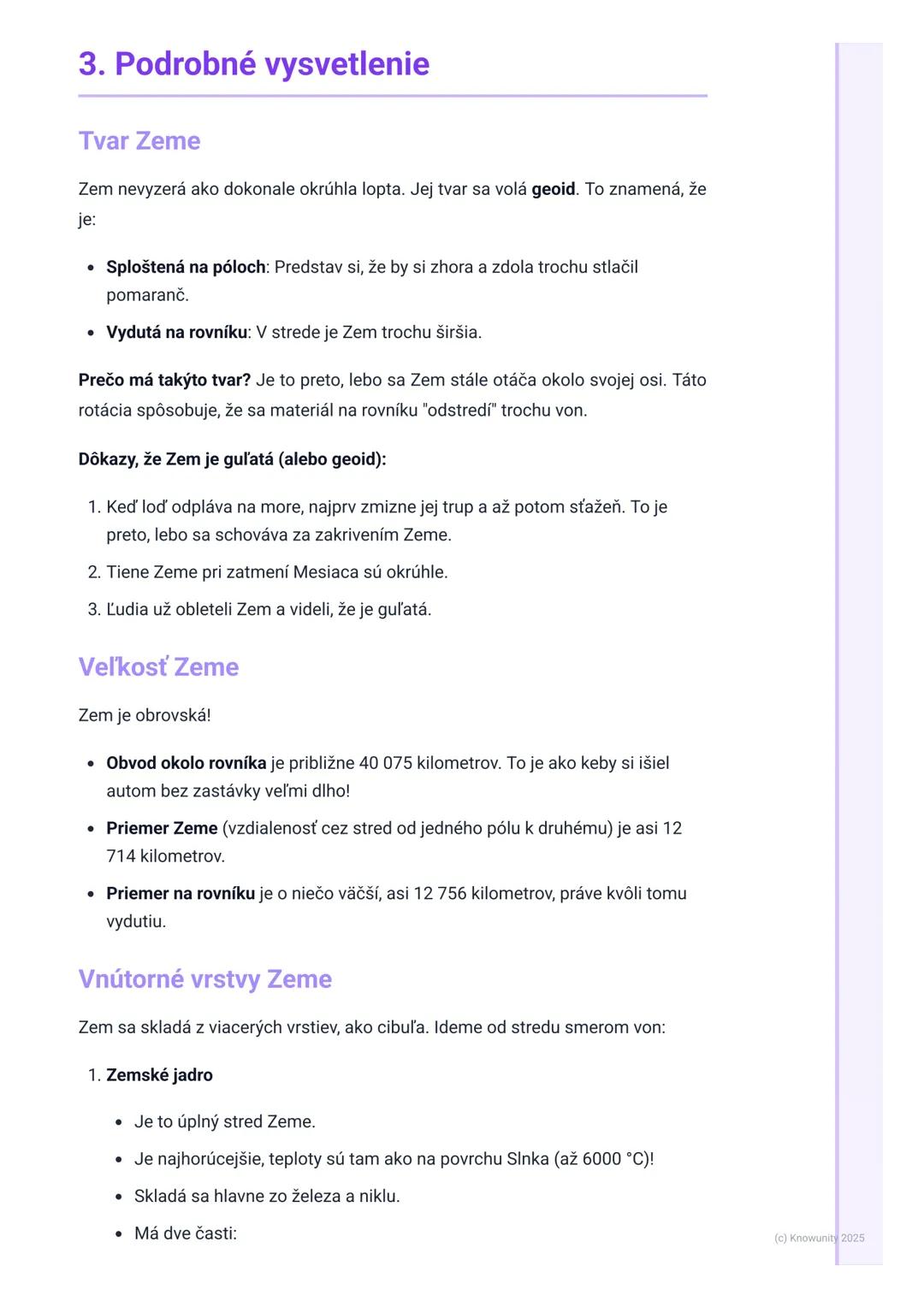This screenshot has height=1307, width=924.
Task: Click the numbered item "Zemské jadro"
Action: 159,1075
